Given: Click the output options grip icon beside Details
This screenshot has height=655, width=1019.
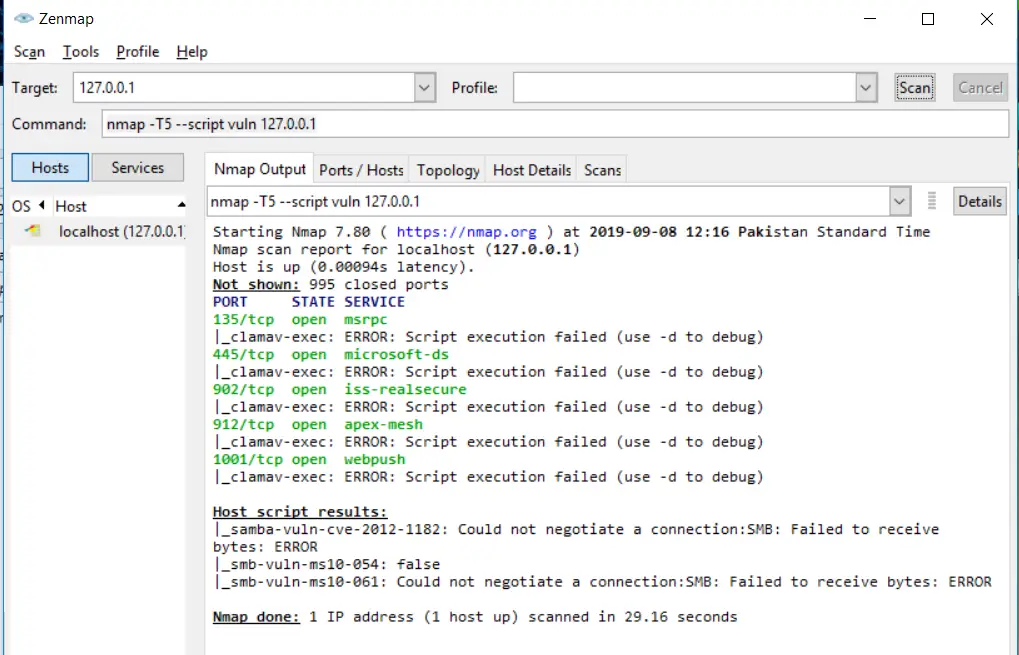Looking at the screenshot, I should coord(931,201).
